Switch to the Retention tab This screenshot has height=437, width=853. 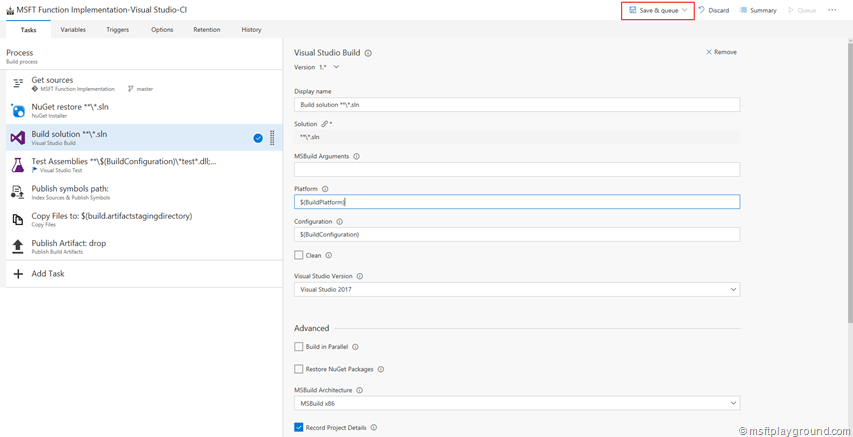coord(207,29)
